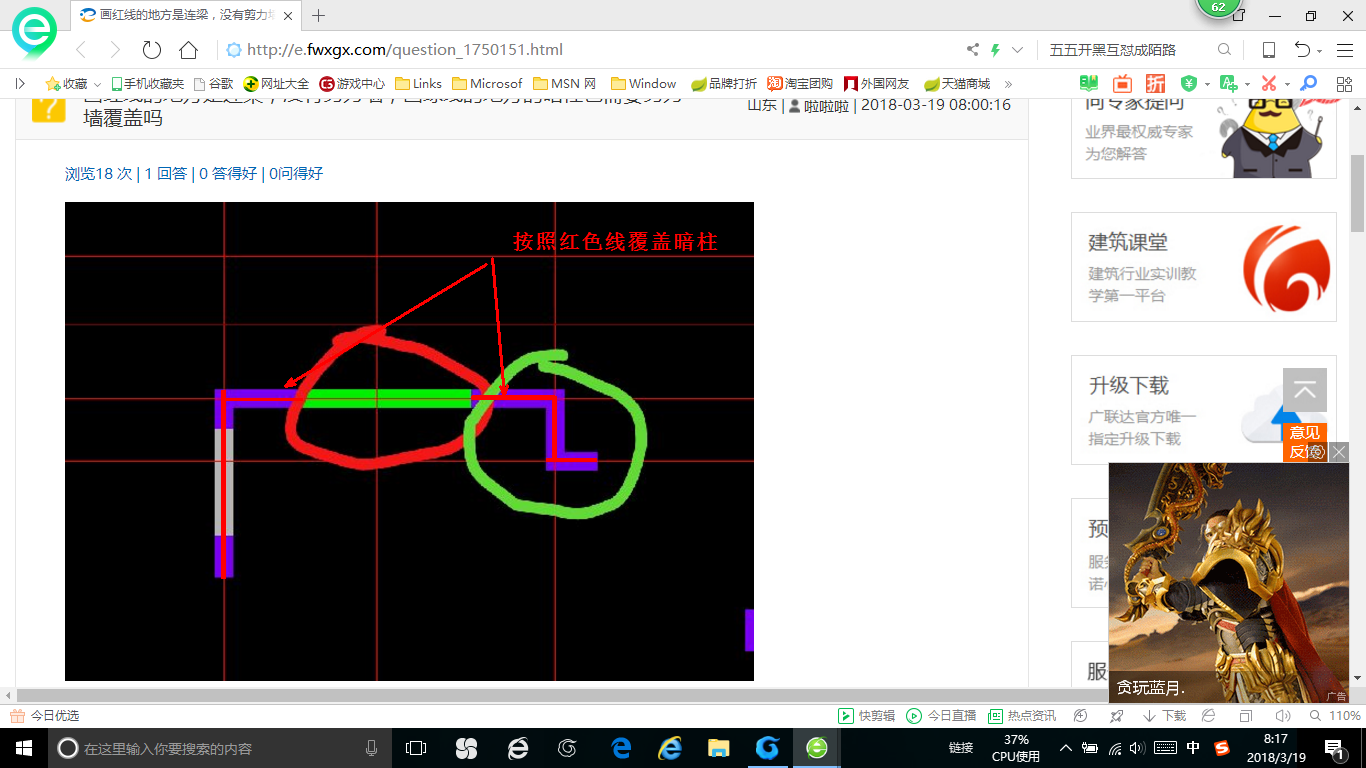Expand more bookmarks double chevron

[x=1008, y=84]
